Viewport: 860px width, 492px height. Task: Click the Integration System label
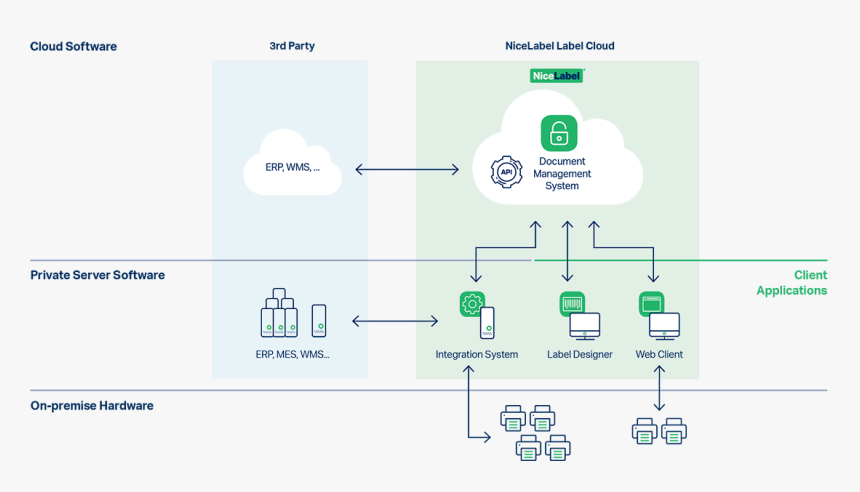coord(477,354)
